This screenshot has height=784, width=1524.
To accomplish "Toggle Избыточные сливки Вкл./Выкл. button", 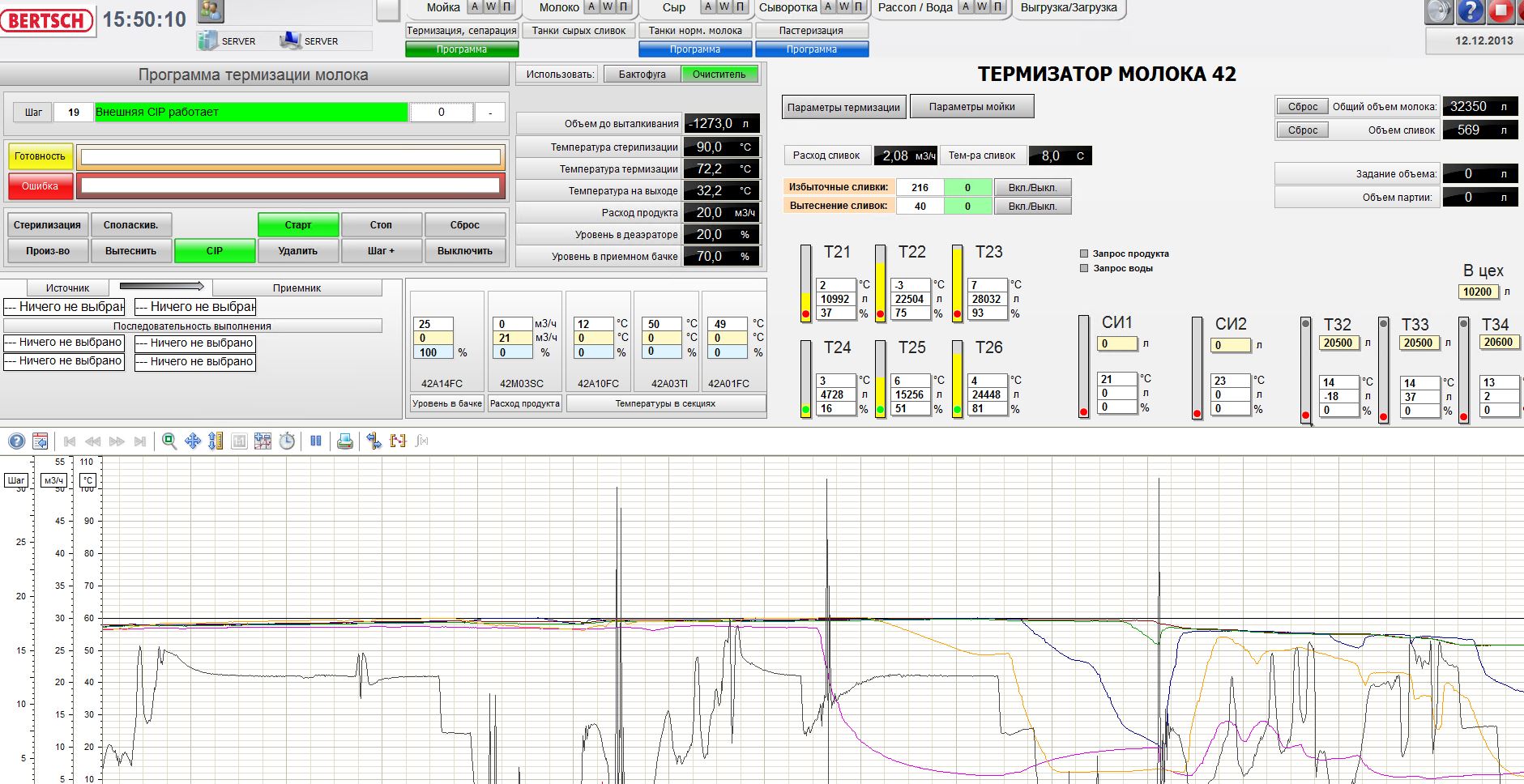I will tap(1032, 187).
